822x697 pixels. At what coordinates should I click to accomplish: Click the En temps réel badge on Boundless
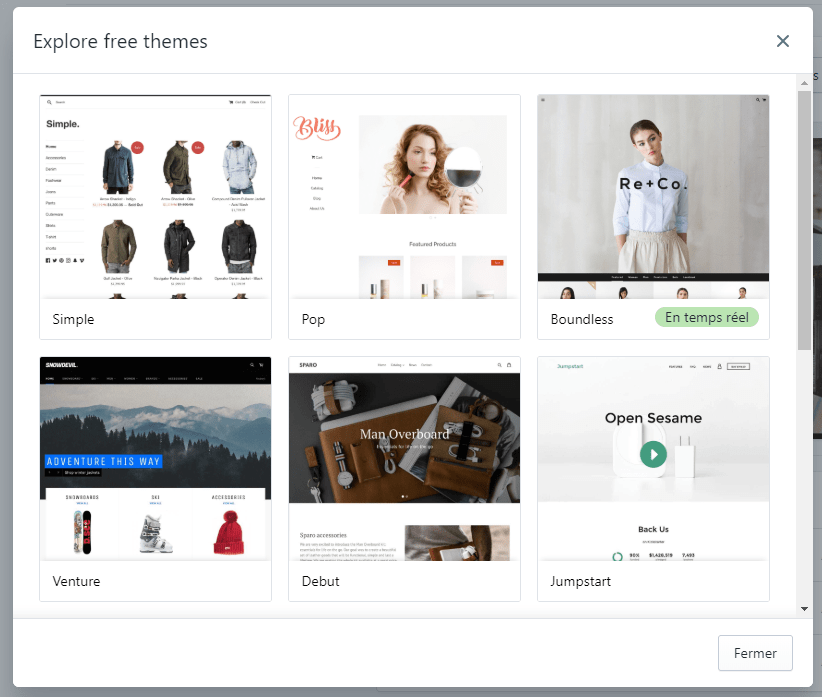(707, 317)
